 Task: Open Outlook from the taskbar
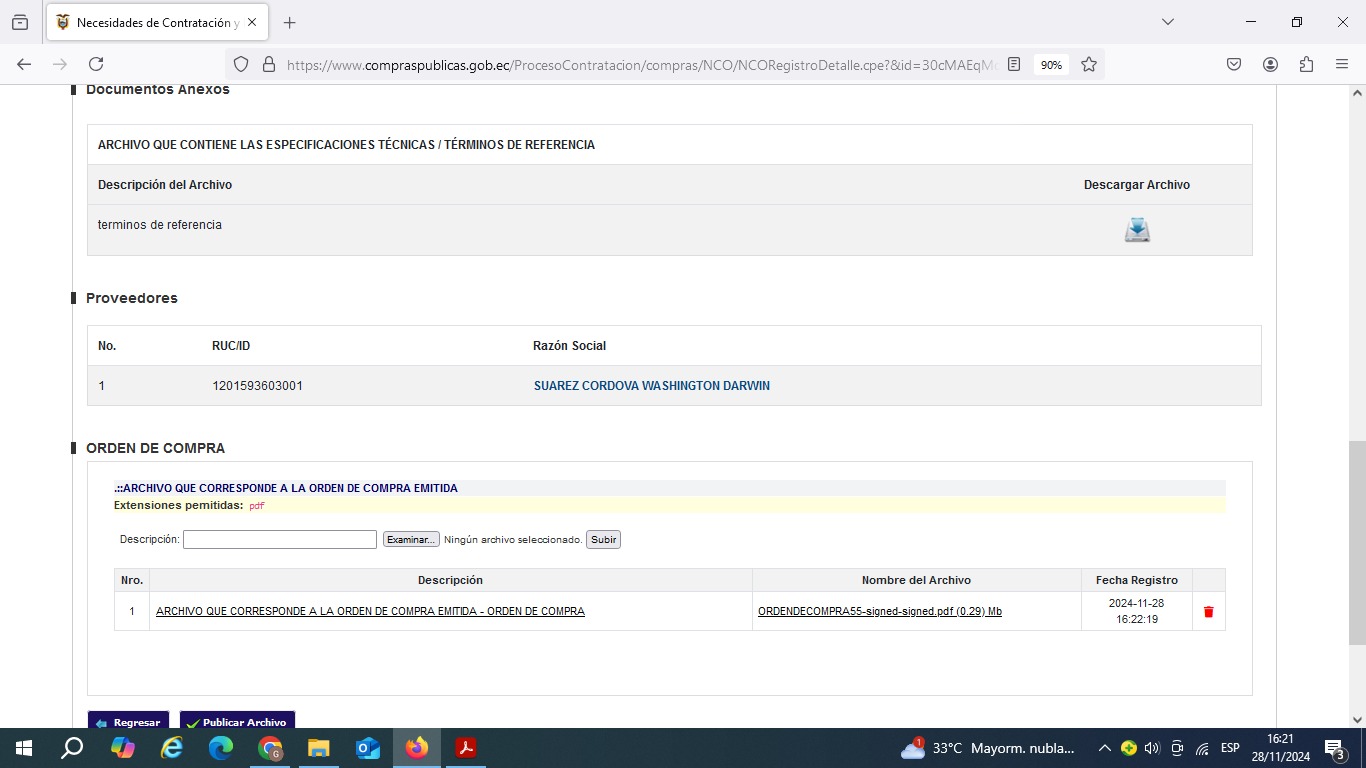tap(368, 748)
